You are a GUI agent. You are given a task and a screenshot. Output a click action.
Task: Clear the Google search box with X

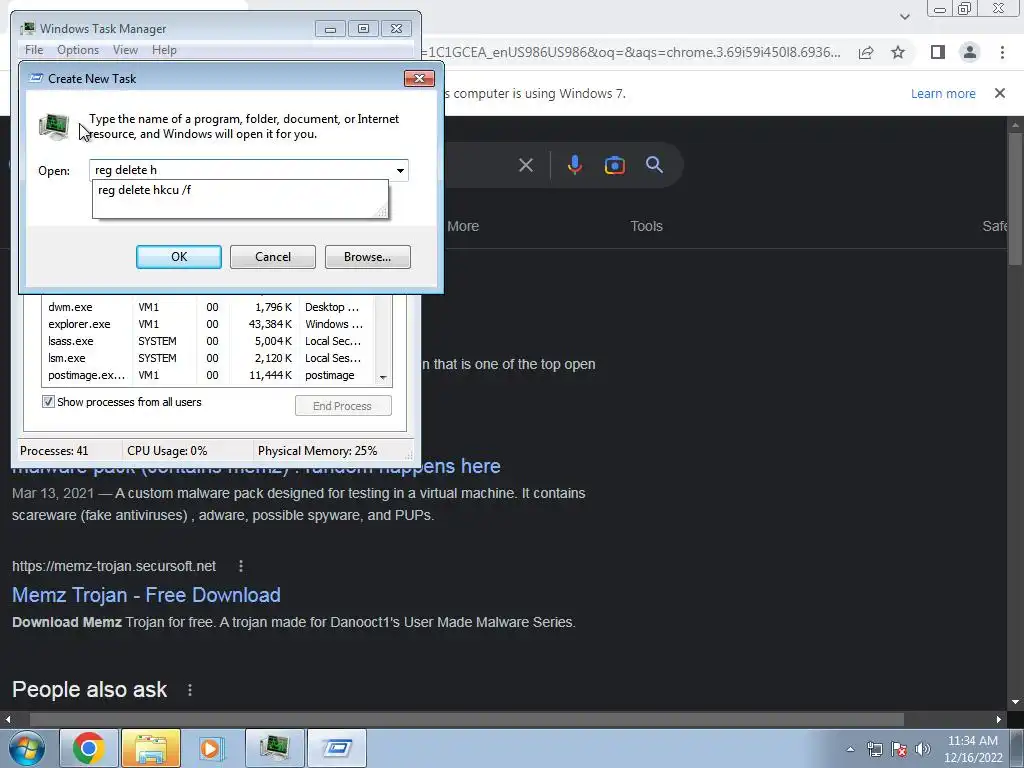(x=526, y=165)
